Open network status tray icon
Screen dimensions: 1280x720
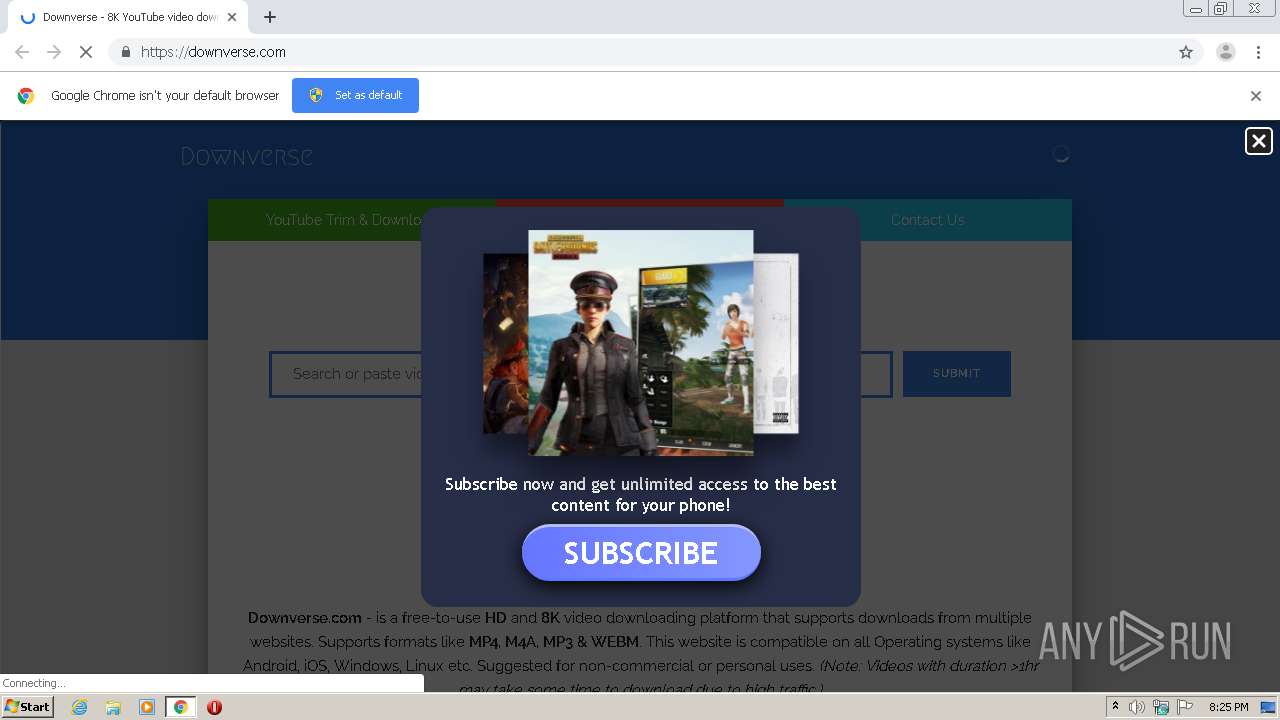[x=1161, y=707]
